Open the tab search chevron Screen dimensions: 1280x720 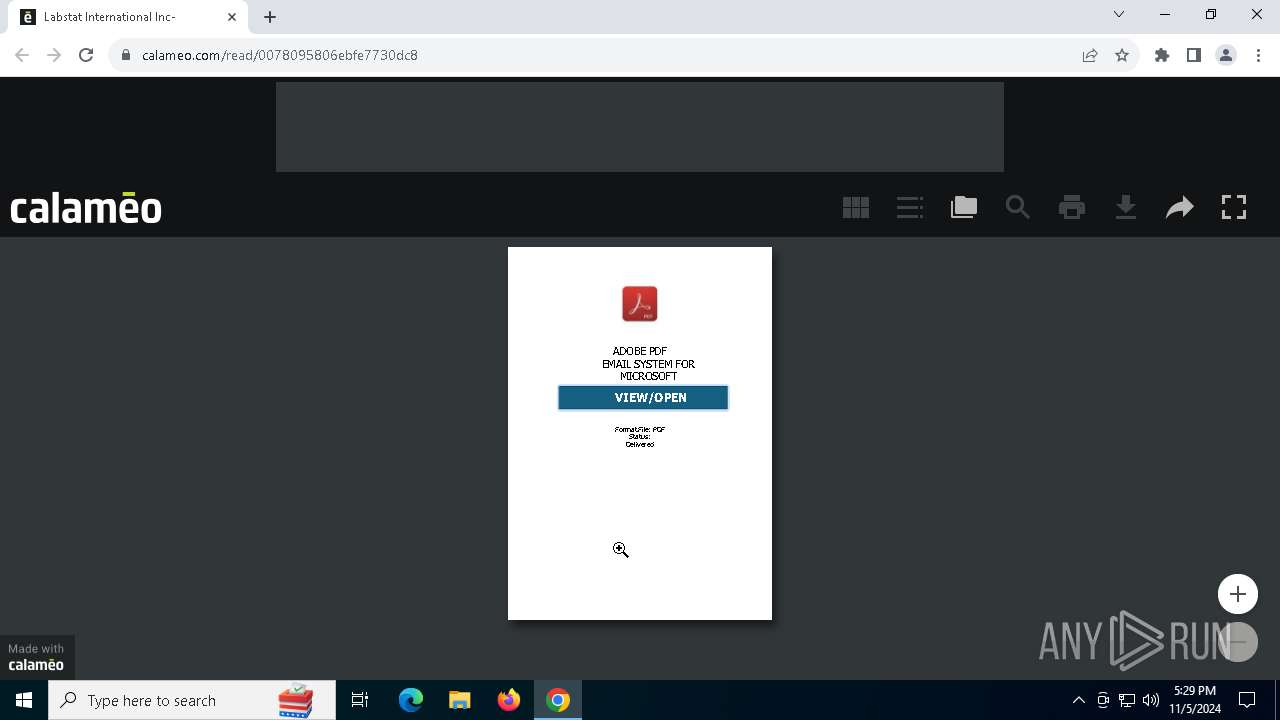click(1119, 15)
